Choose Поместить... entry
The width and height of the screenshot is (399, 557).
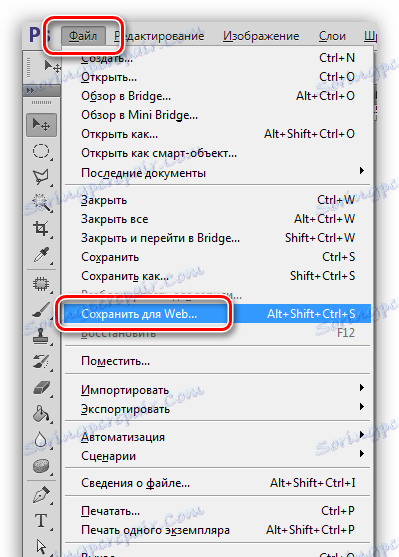click(x=217, y=361)
